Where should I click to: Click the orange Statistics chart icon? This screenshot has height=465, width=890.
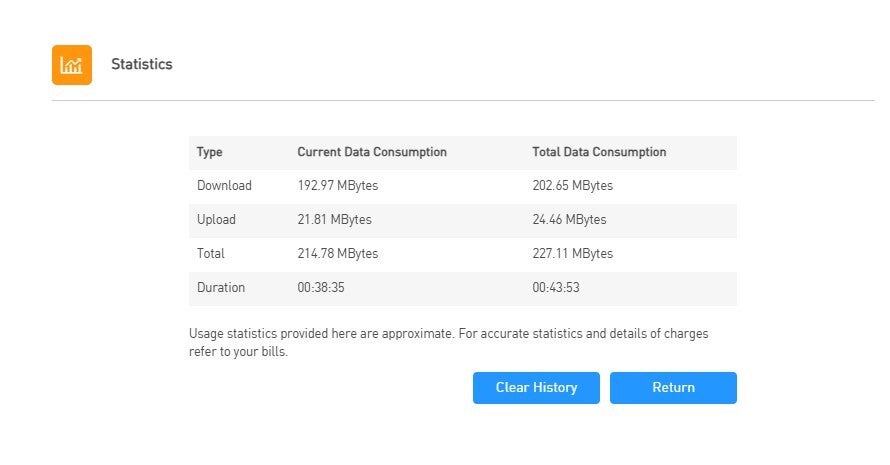pyautogui.click(x=72, y=65)
